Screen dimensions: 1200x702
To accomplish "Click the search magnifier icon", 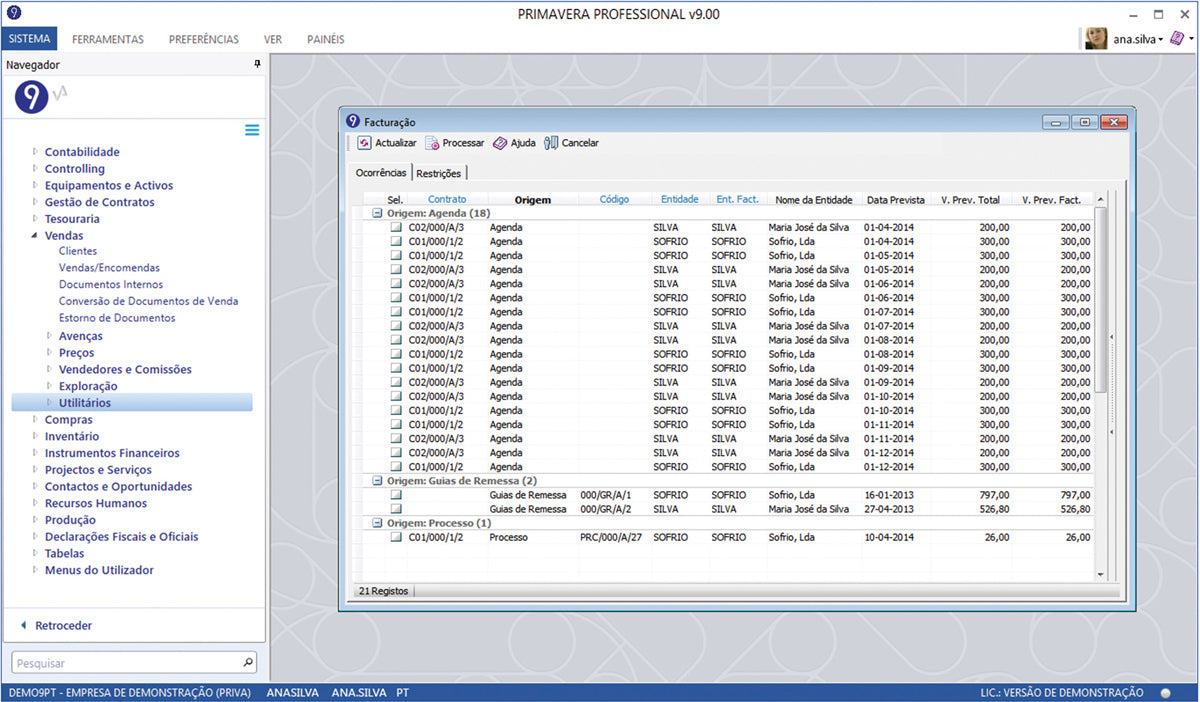I will pos(248,662).
